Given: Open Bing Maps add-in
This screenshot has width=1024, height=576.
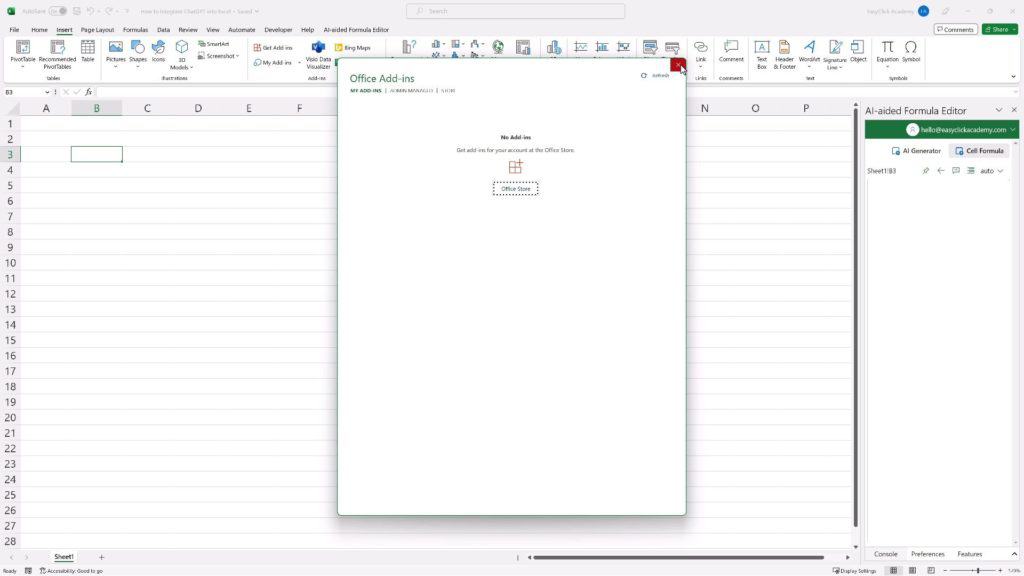Looking at the screenshot, I should 353,48.
